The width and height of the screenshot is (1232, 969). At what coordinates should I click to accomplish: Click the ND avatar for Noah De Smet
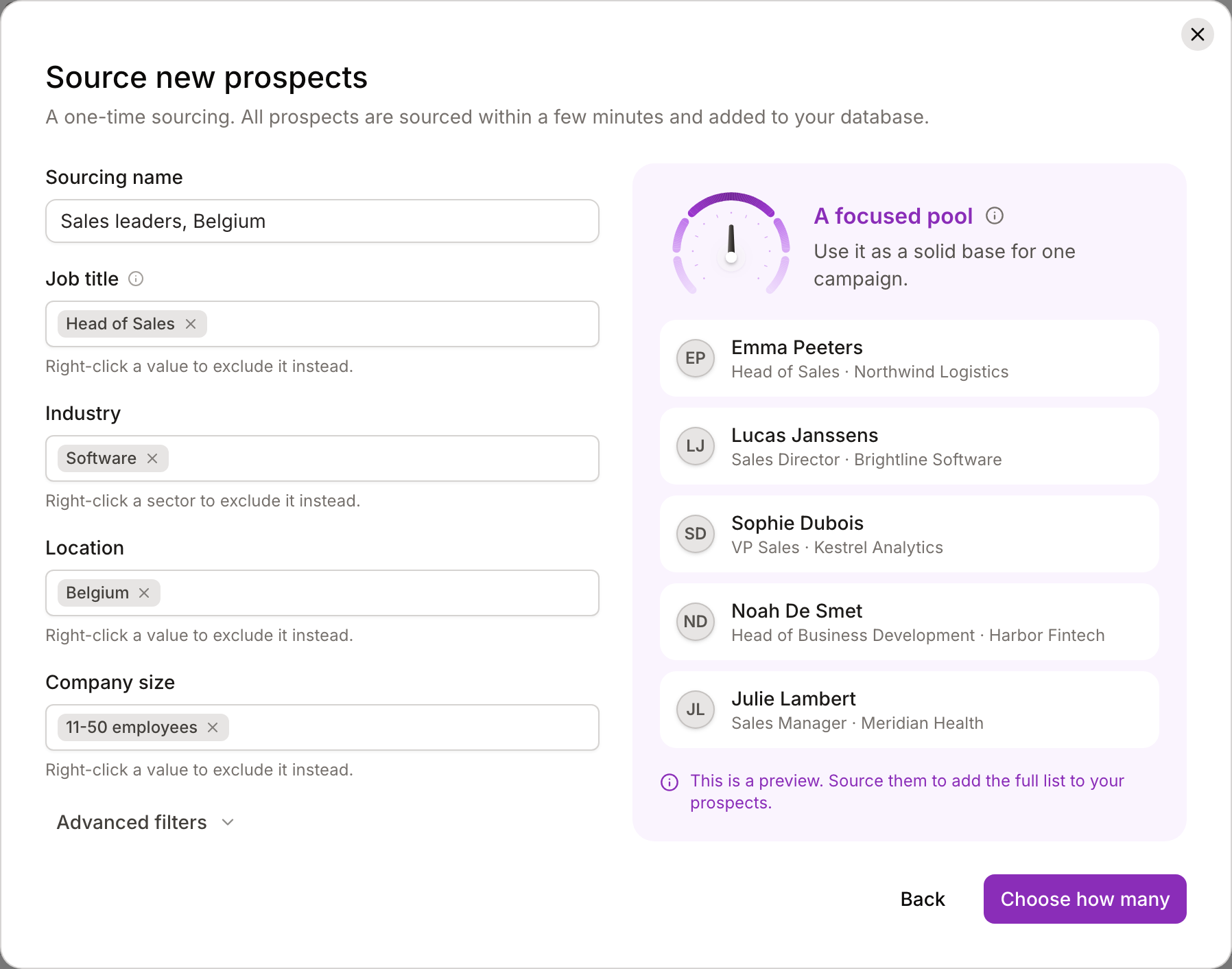coord(696,622)
